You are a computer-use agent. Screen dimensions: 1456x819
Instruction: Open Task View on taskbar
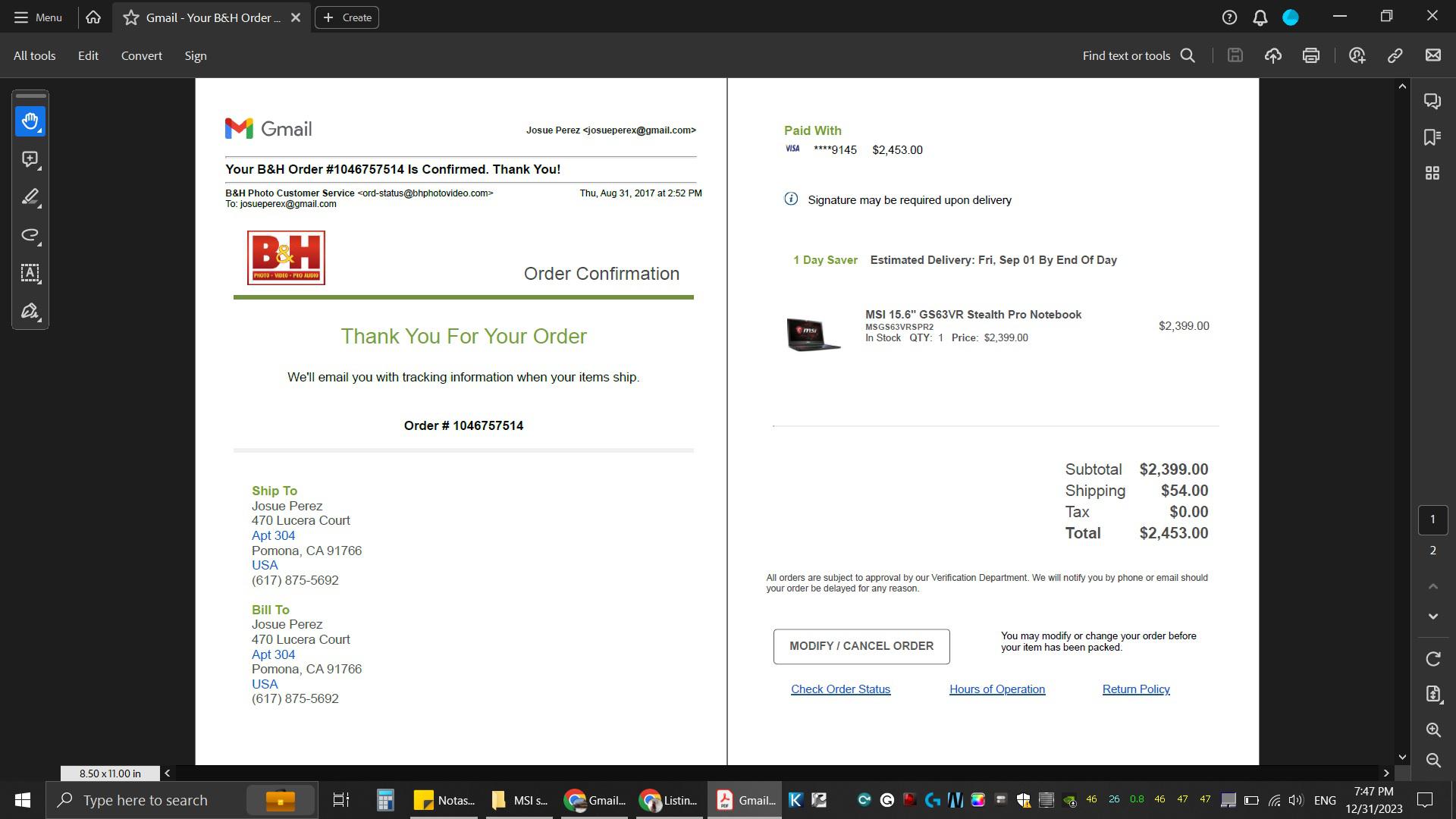coord(341,800)
